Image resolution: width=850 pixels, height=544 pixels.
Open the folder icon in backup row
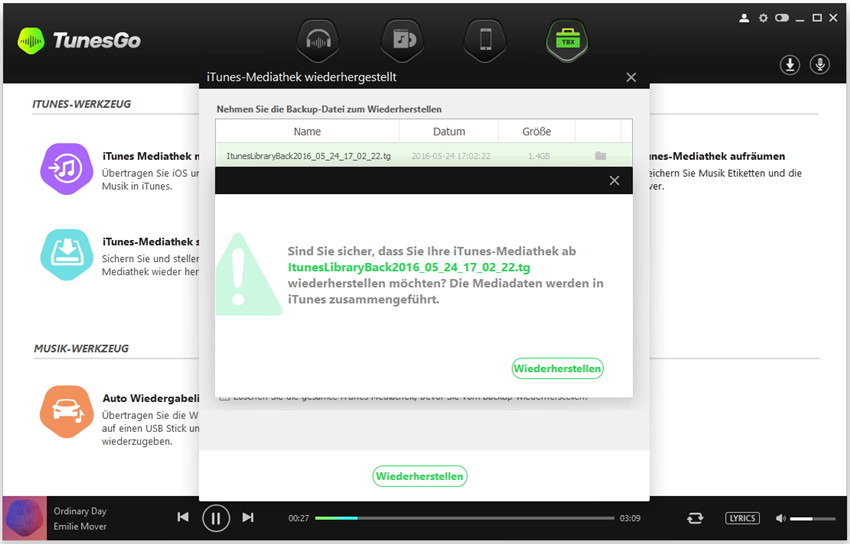pos(600,156)
